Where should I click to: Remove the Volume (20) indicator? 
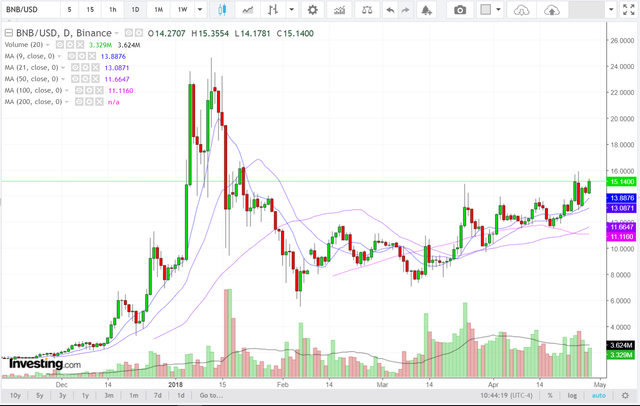coord(80,44)
